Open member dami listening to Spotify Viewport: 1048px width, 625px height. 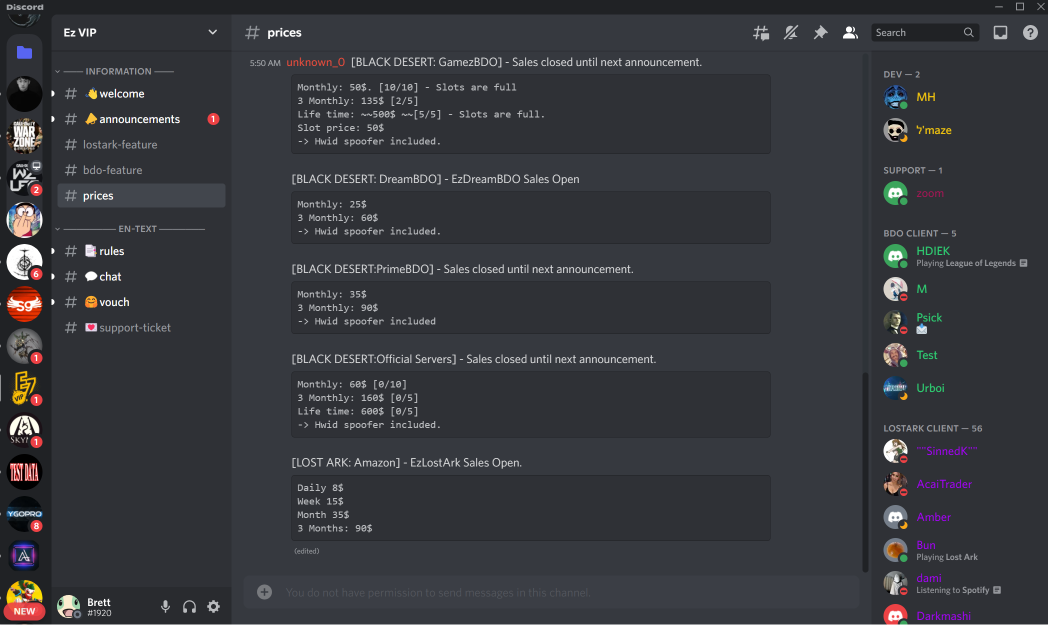(957, 583)
